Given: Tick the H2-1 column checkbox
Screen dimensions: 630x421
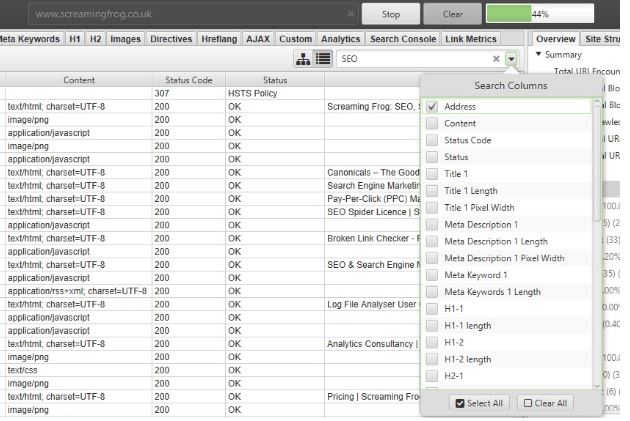Looking at the screenshot, I should (432, 376).
